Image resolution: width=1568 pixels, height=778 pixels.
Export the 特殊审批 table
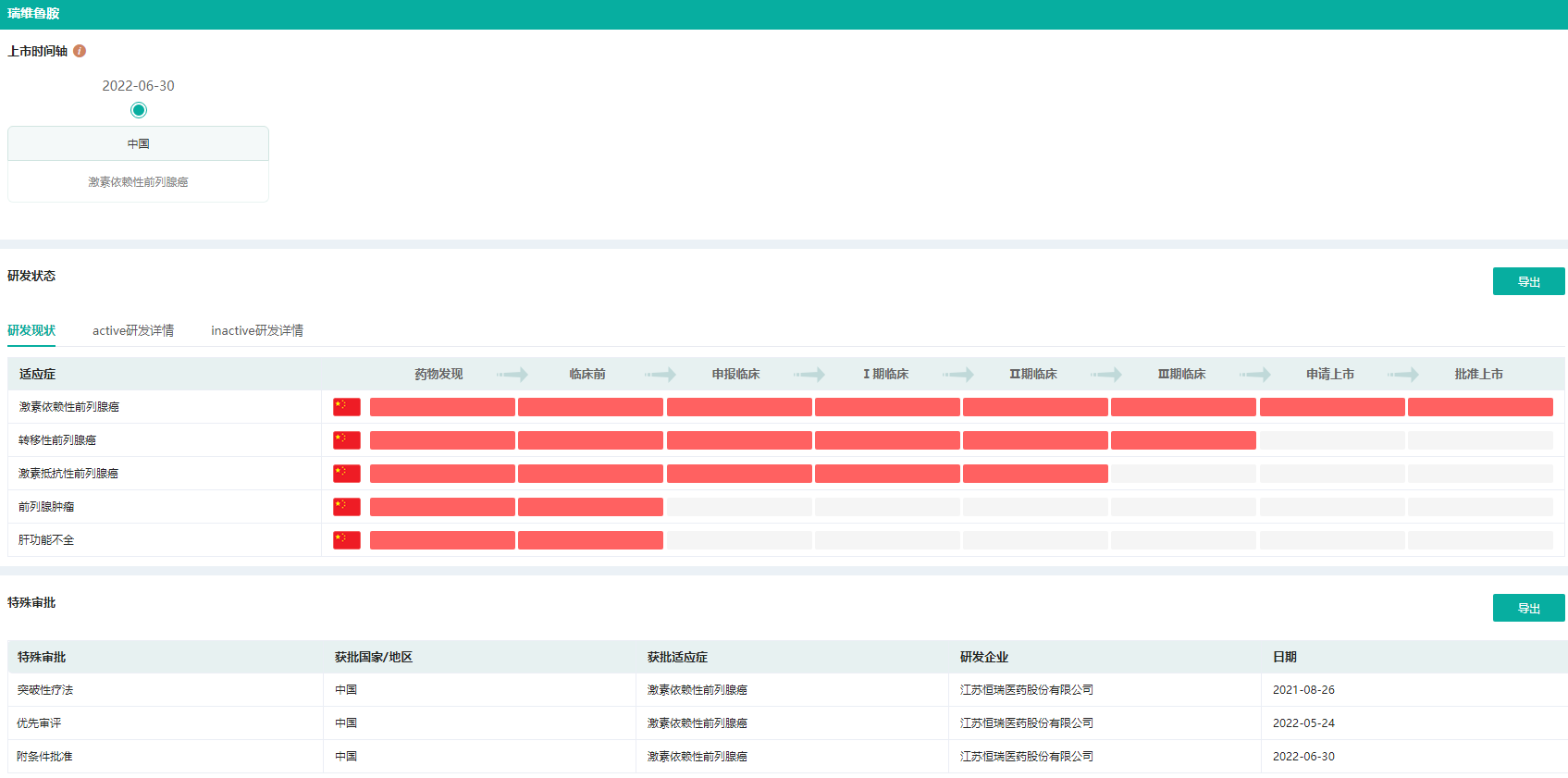pyautogui.click(x=1528, y=608)
